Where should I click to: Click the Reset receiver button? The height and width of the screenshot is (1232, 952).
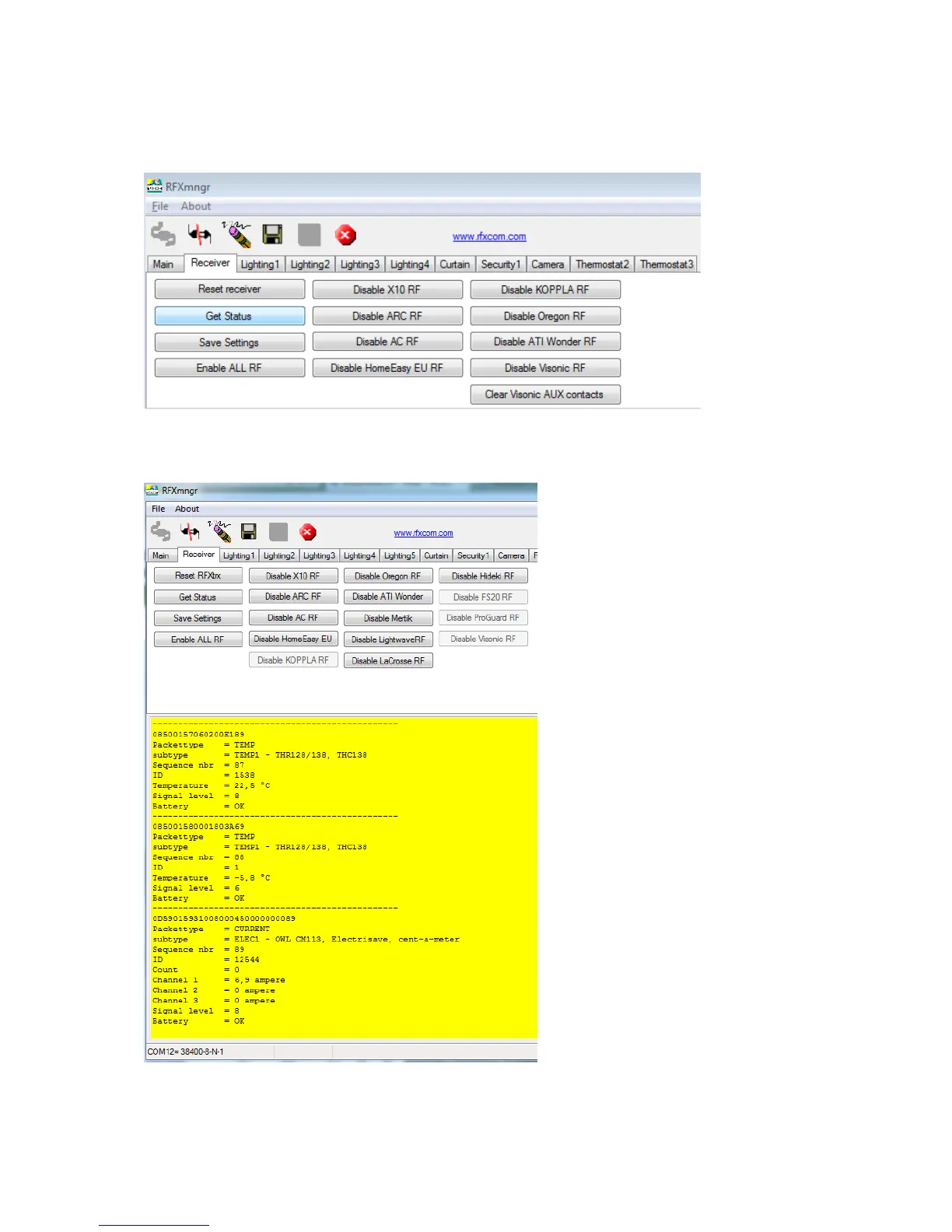(229, 289)
